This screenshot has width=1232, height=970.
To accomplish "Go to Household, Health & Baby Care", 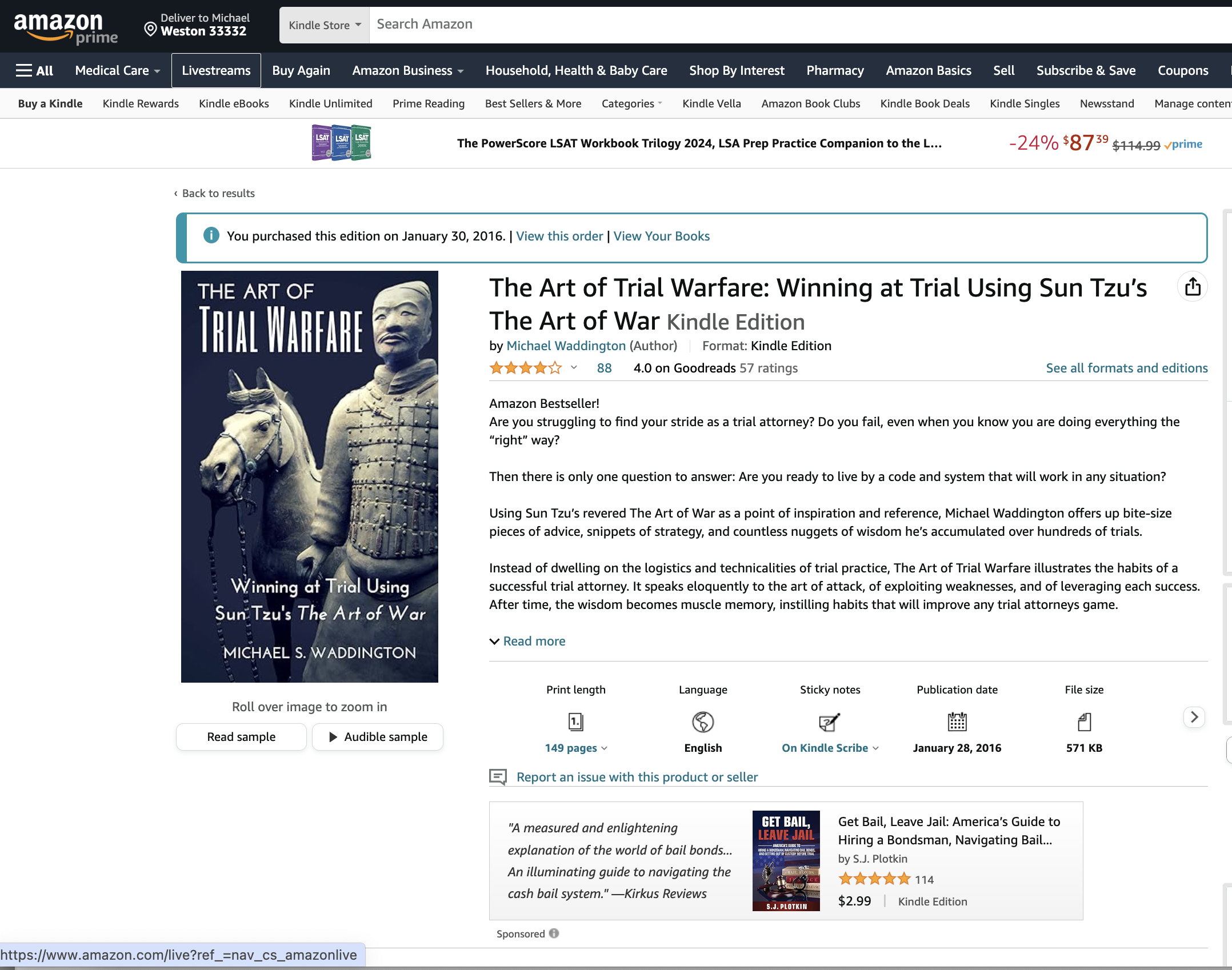I will pos(576,70).
